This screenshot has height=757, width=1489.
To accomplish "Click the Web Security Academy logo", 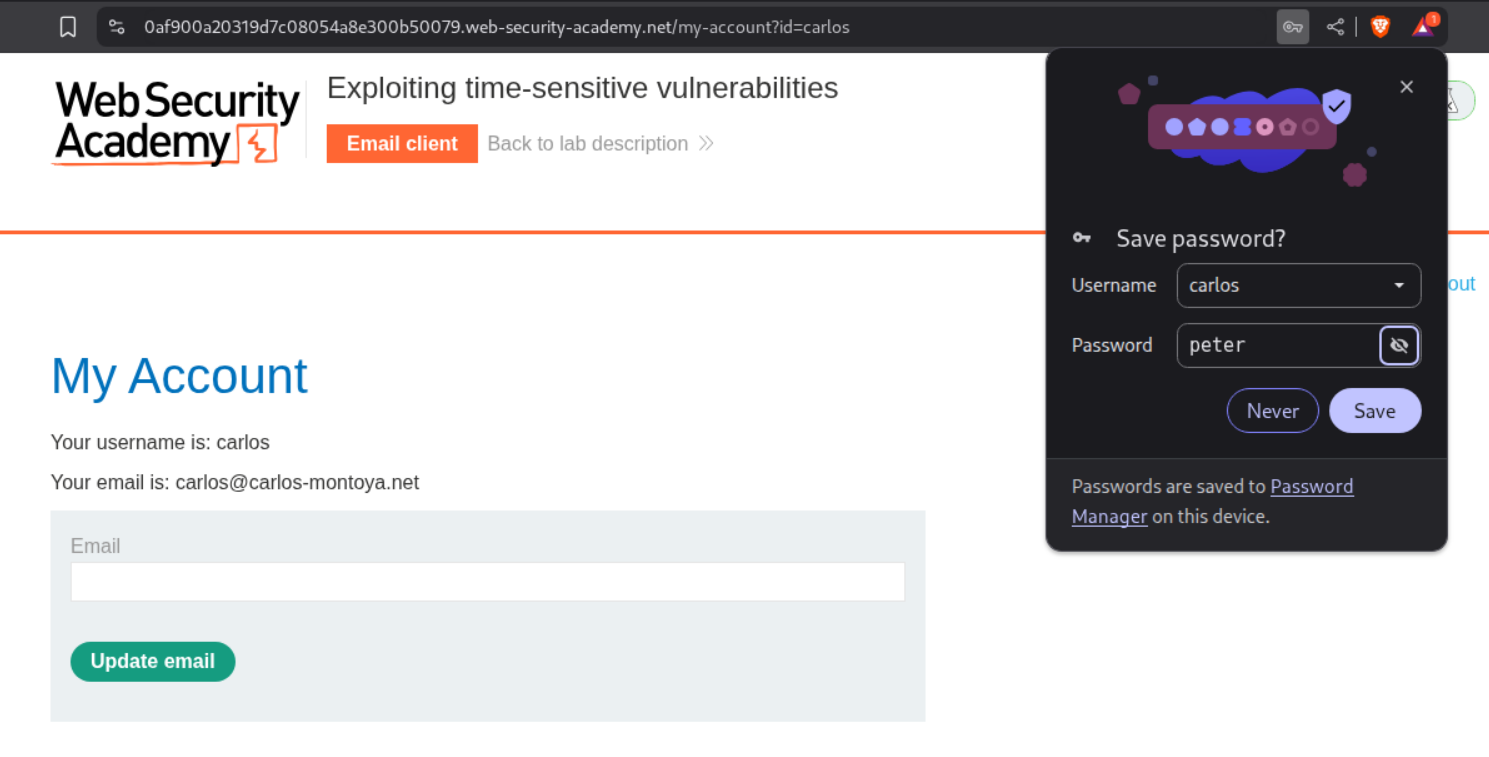I will pos(176,123).
